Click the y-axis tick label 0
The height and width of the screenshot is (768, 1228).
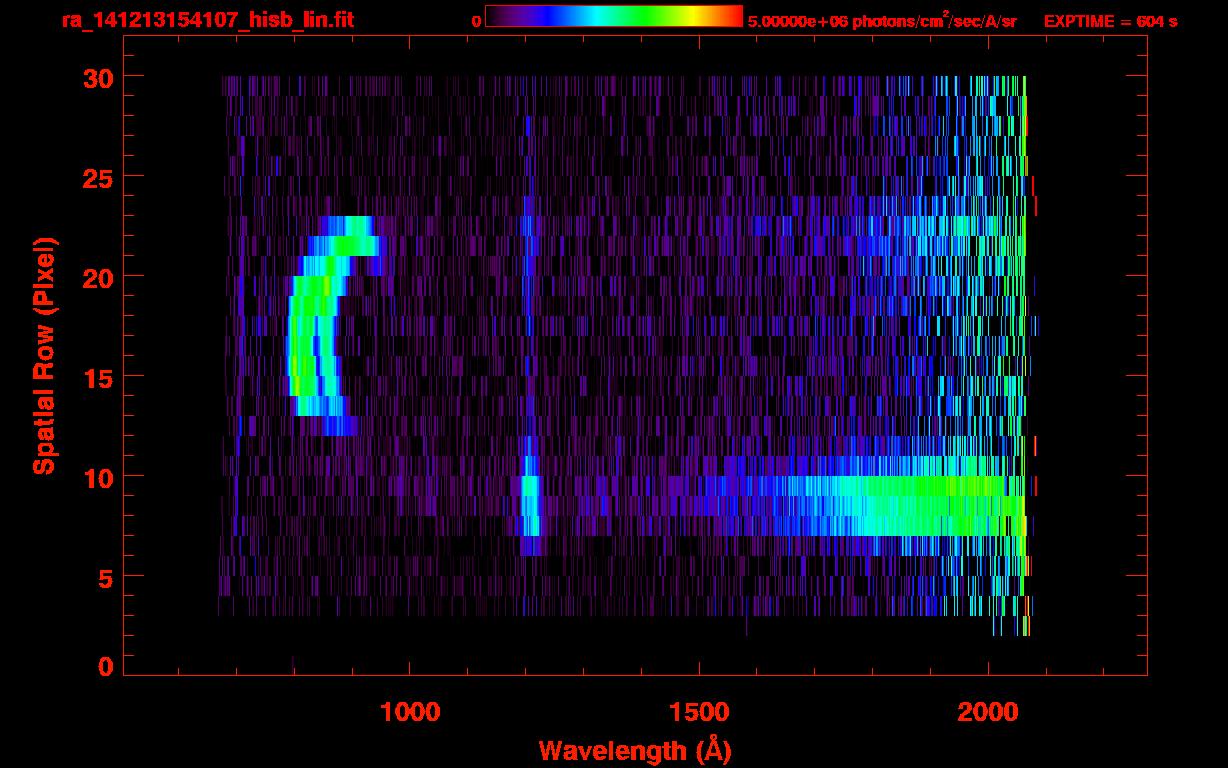(105, 667)
